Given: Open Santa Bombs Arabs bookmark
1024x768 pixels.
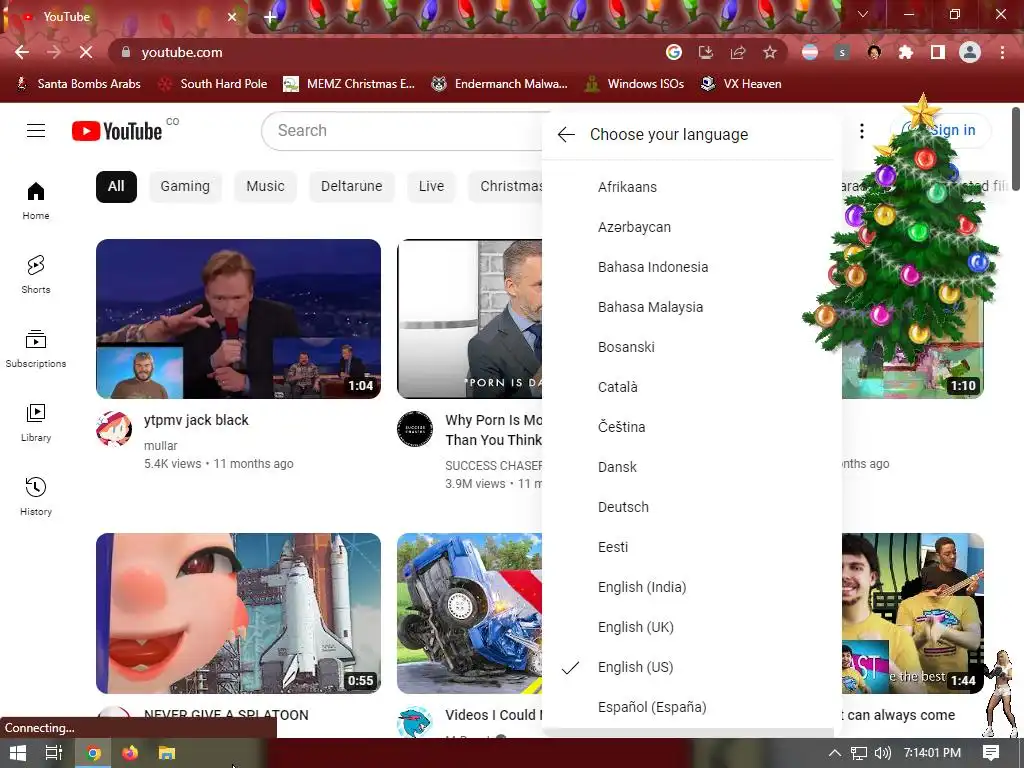Looking at the screenshot, I should pos(78,84).
